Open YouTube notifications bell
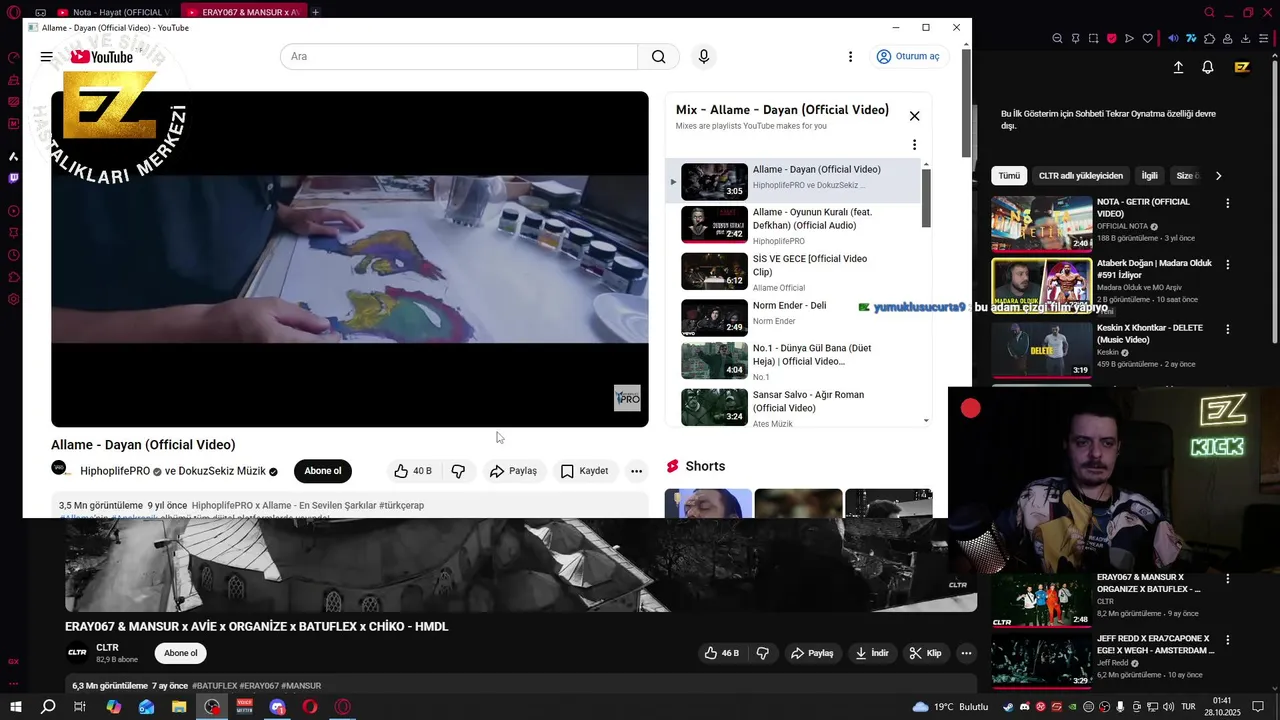The width and height of the screenshot is (1280, 720). (x=1208, y=67)
